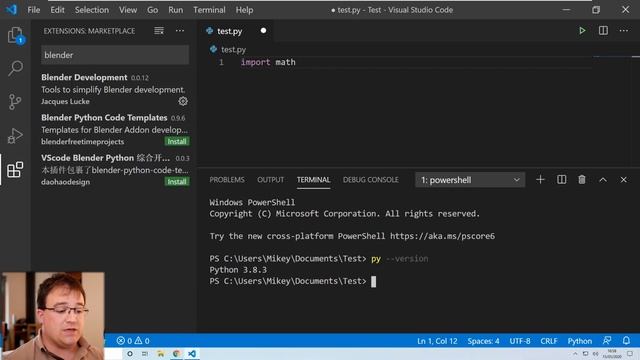Open Task View on the taskbar

145,353
